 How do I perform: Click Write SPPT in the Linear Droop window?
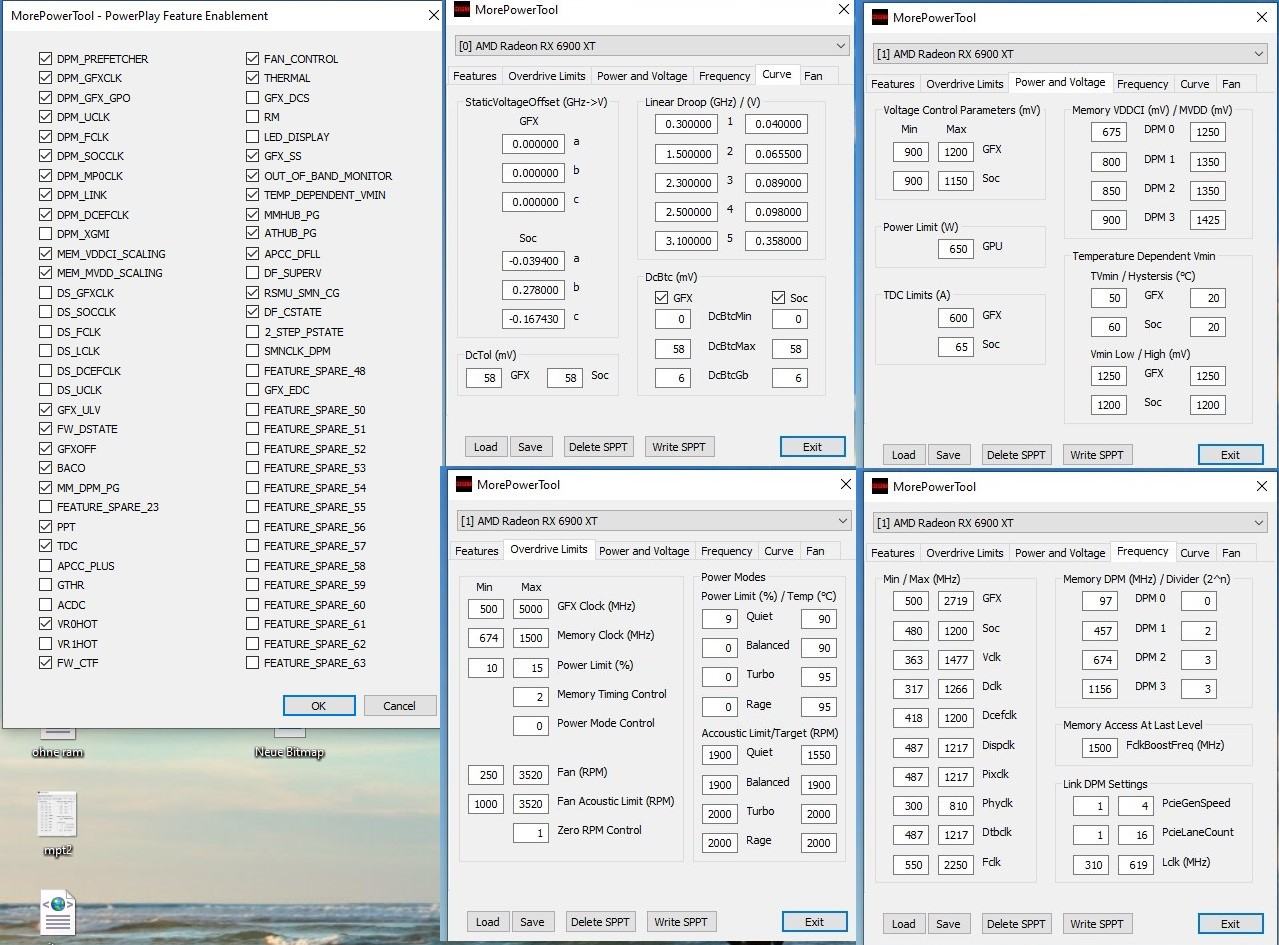click(x=679, y=447)
